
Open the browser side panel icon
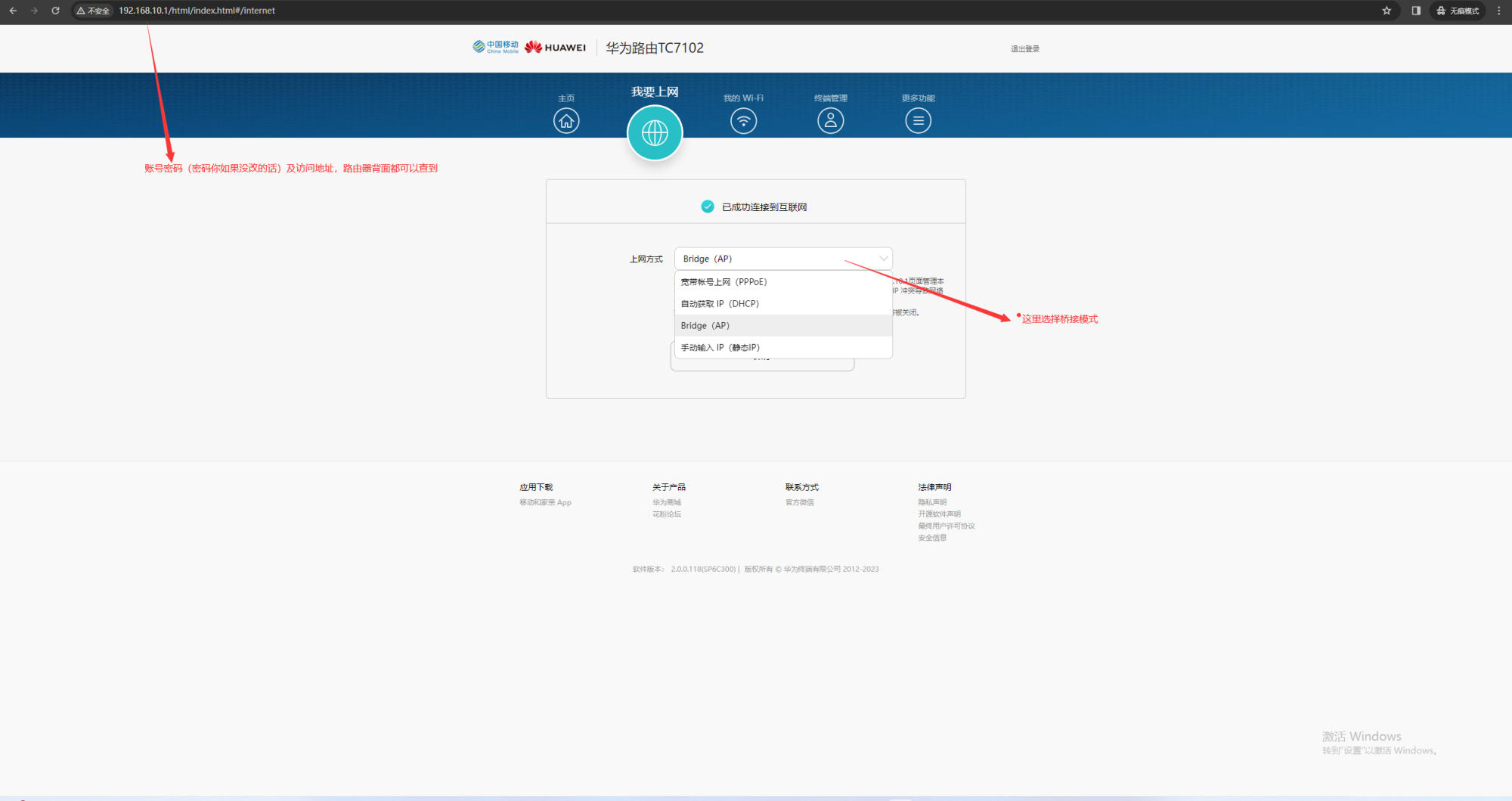pyautogui.click(x=1416, y=11)
